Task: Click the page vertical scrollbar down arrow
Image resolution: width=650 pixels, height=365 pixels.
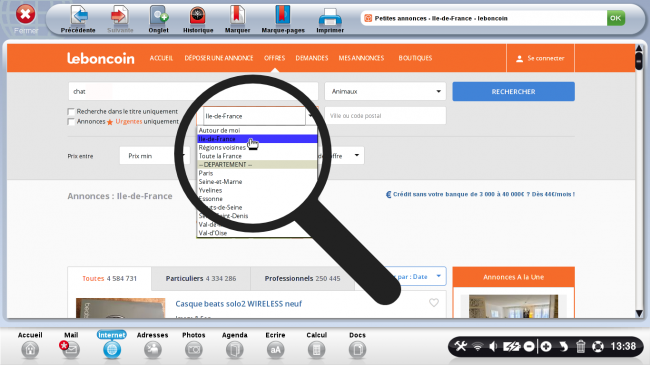Action: click(639, 313)
